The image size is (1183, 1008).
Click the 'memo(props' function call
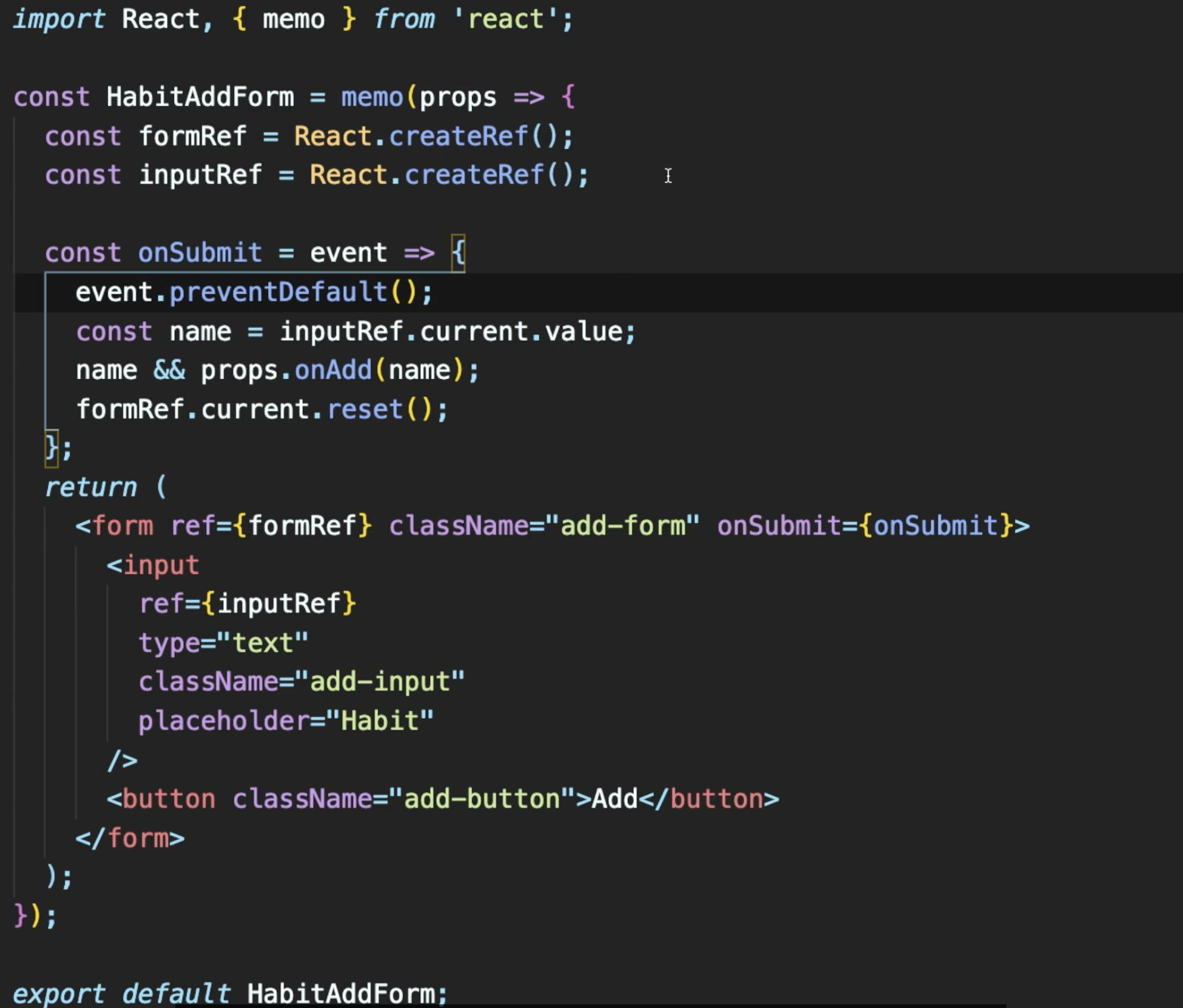coord(419,97)
